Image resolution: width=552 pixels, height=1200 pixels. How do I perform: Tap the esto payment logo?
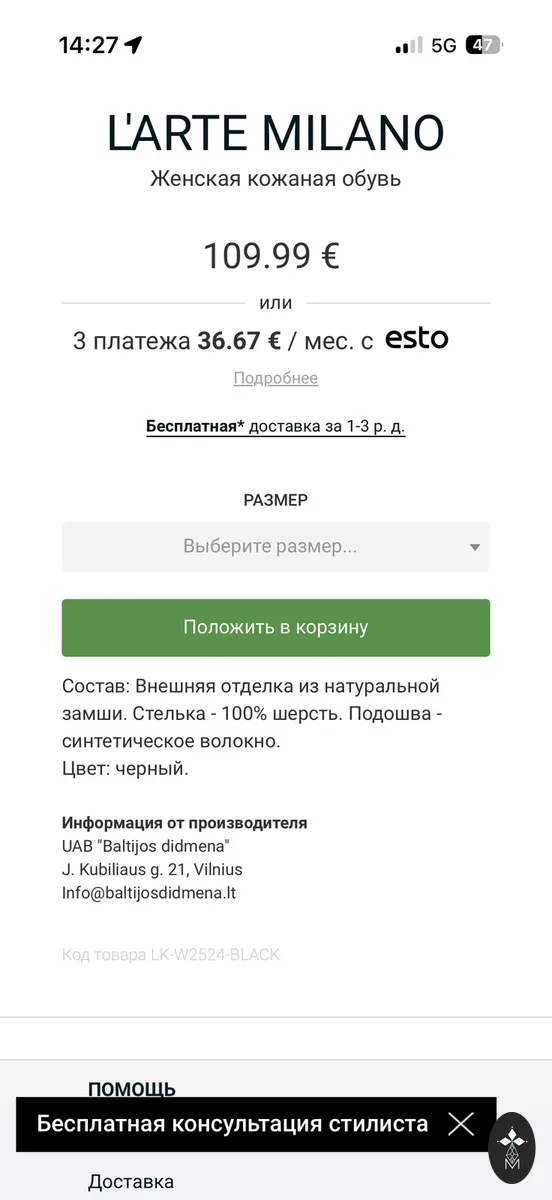tap(417, 339)
